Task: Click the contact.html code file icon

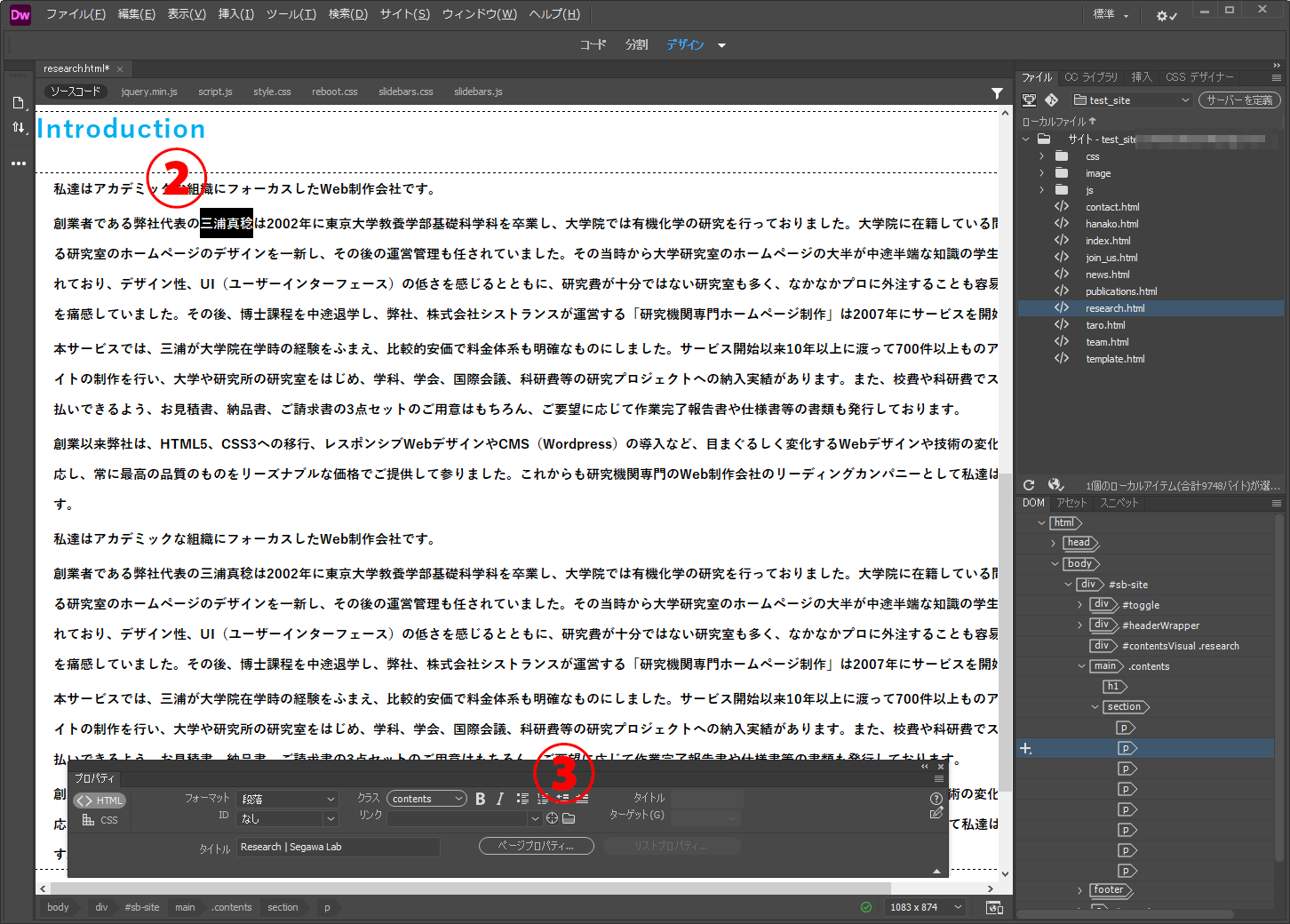Action: point(1062,207)
